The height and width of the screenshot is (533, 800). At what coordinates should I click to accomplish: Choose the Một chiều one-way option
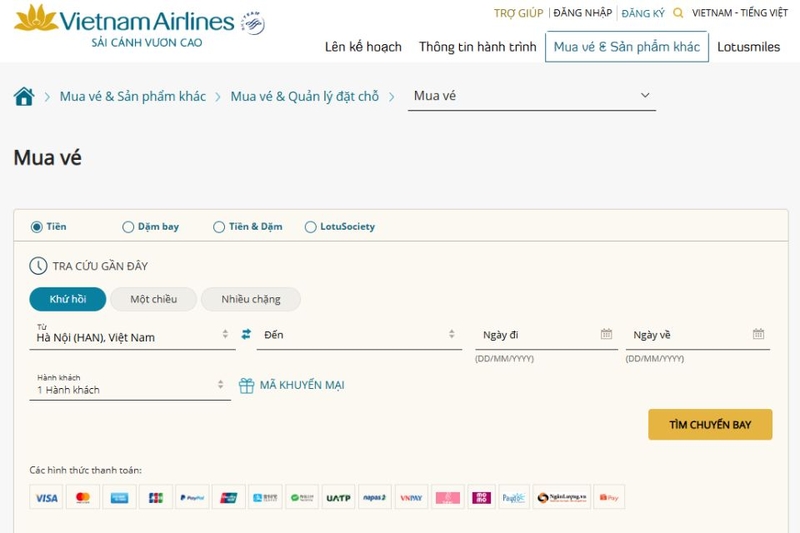click(x=154, y=299)
